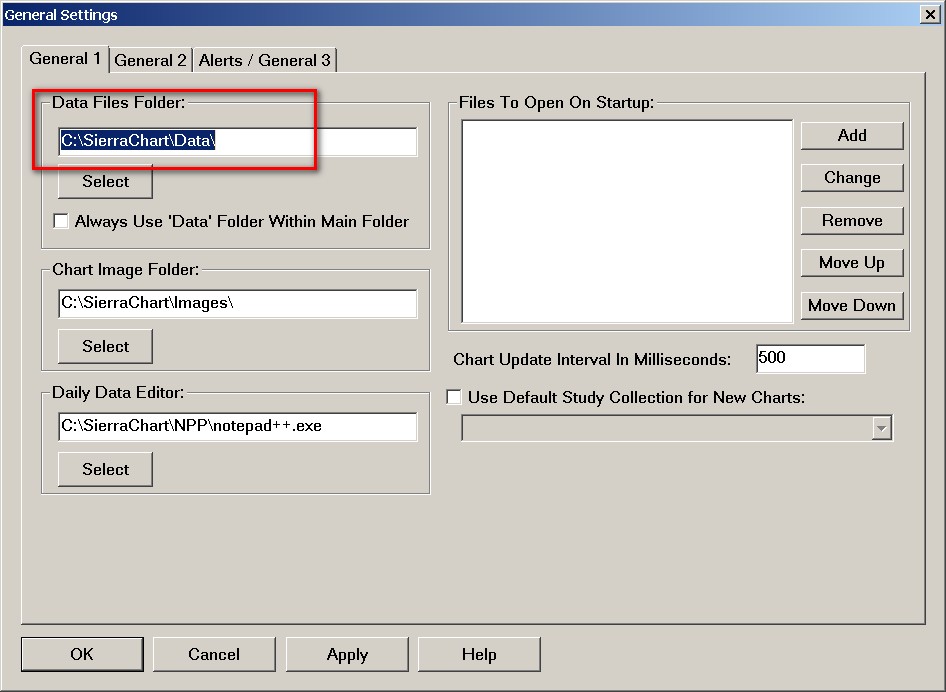This screenshot has height=692, width=946.
Task: Click the Add startup file button
Action: [852, 136]
